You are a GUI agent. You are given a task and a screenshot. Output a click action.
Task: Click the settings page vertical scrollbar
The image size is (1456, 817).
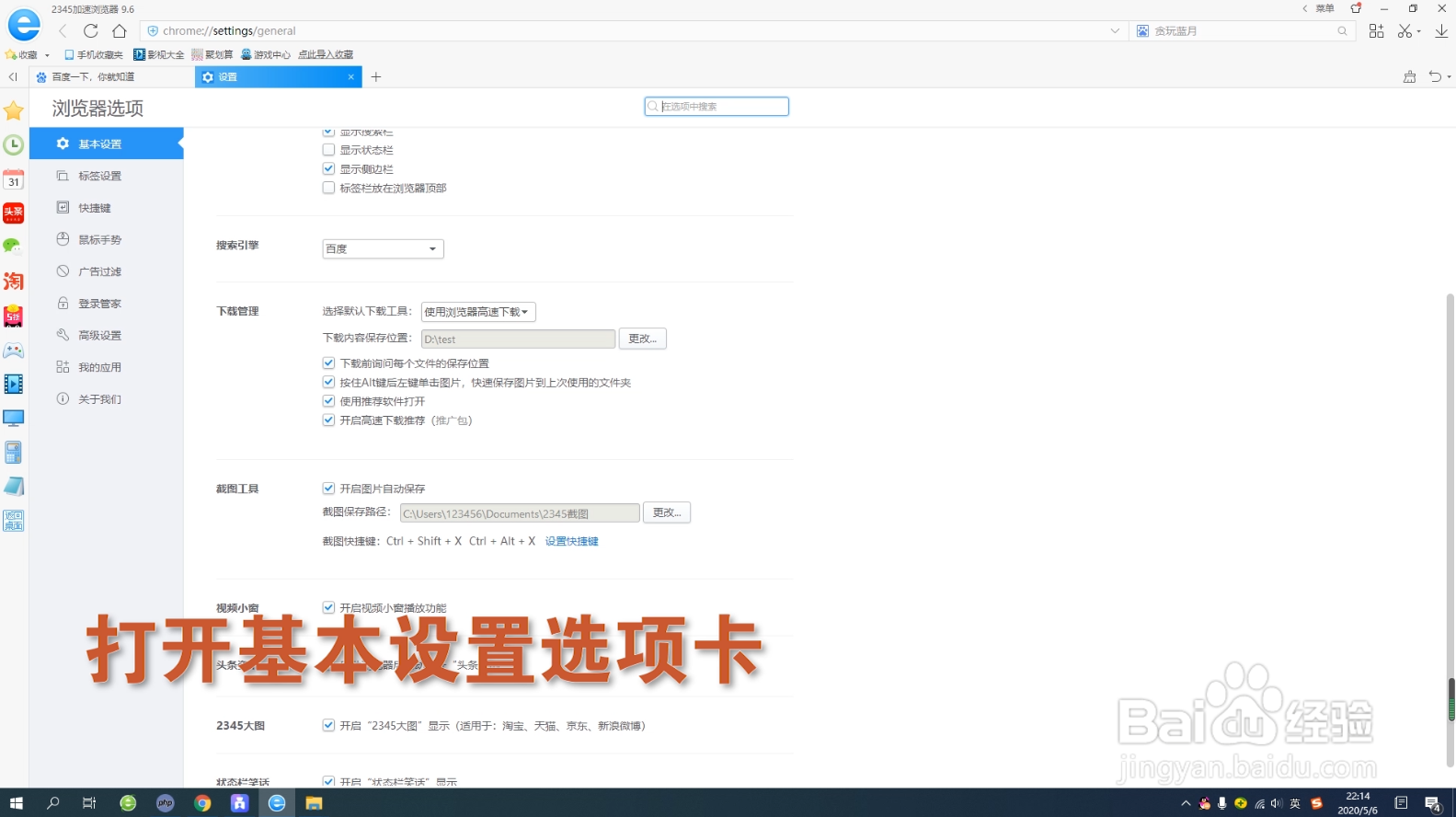[x=1450, y=530]
